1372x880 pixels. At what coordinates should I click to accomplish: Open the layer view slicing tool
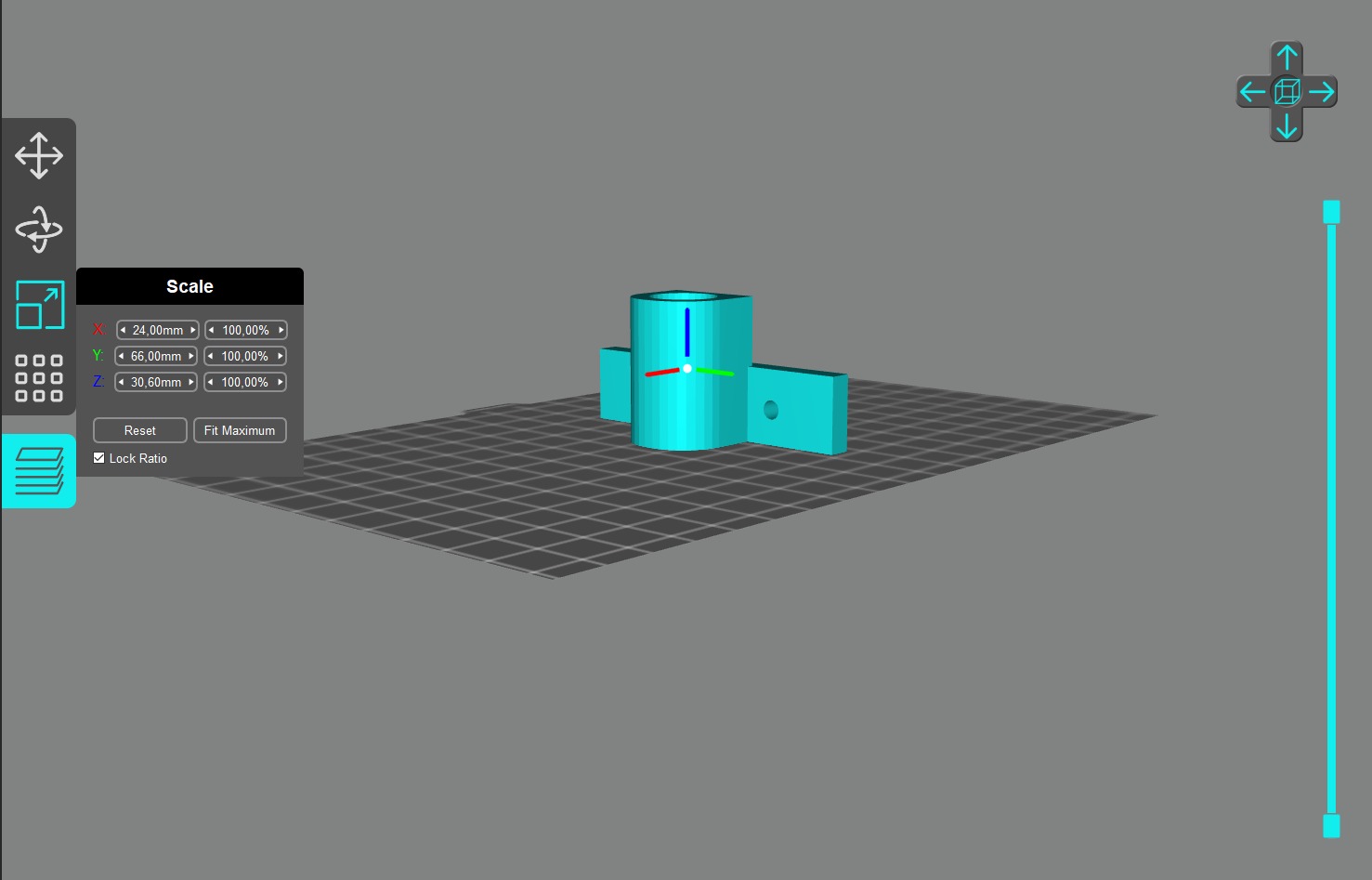click(39, 471)
